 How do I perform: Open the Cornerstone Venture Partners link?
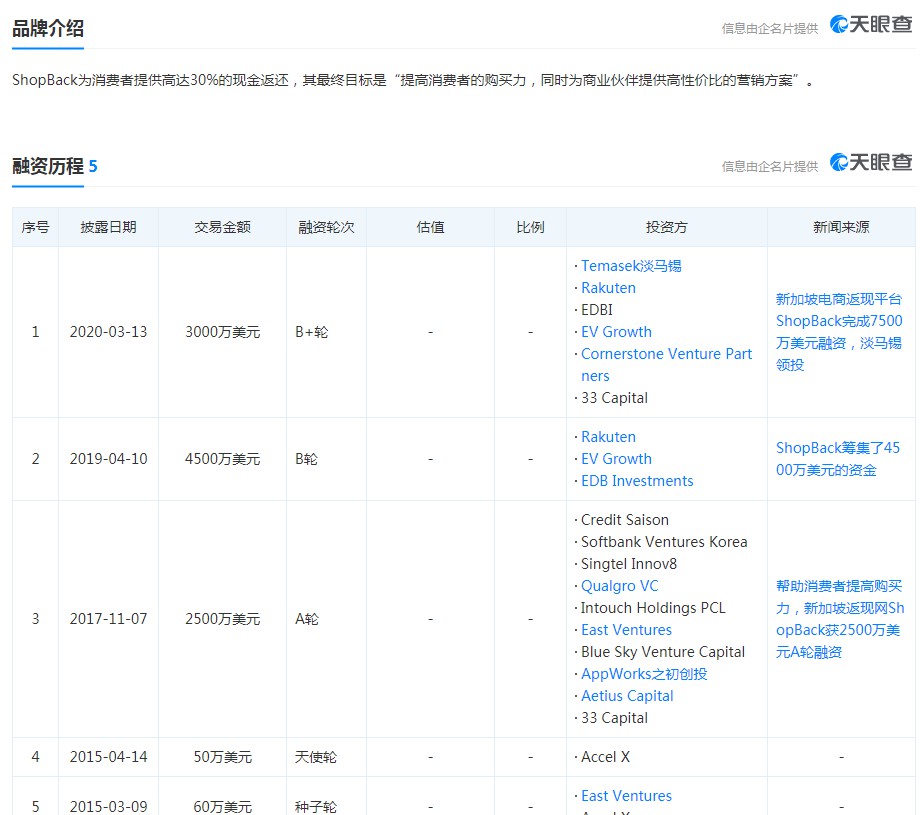coord(666,365)
